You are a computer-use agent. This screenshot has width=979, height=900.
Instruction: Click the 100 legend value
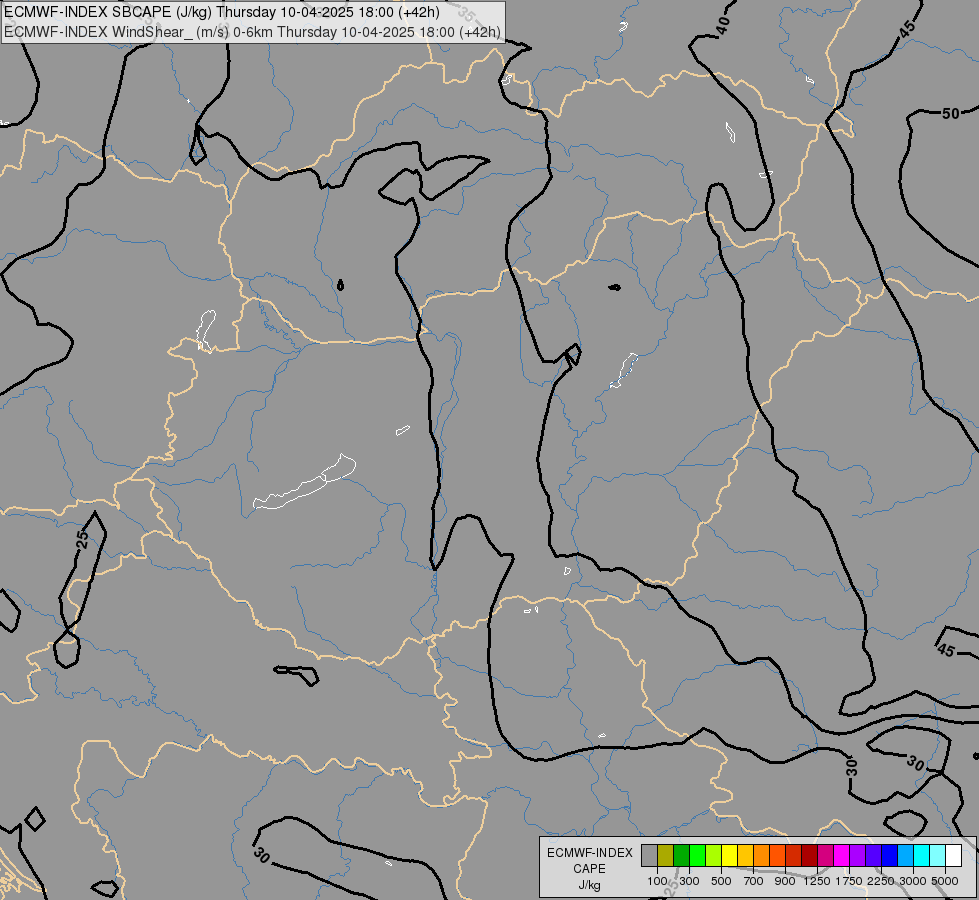coord(657,881)
